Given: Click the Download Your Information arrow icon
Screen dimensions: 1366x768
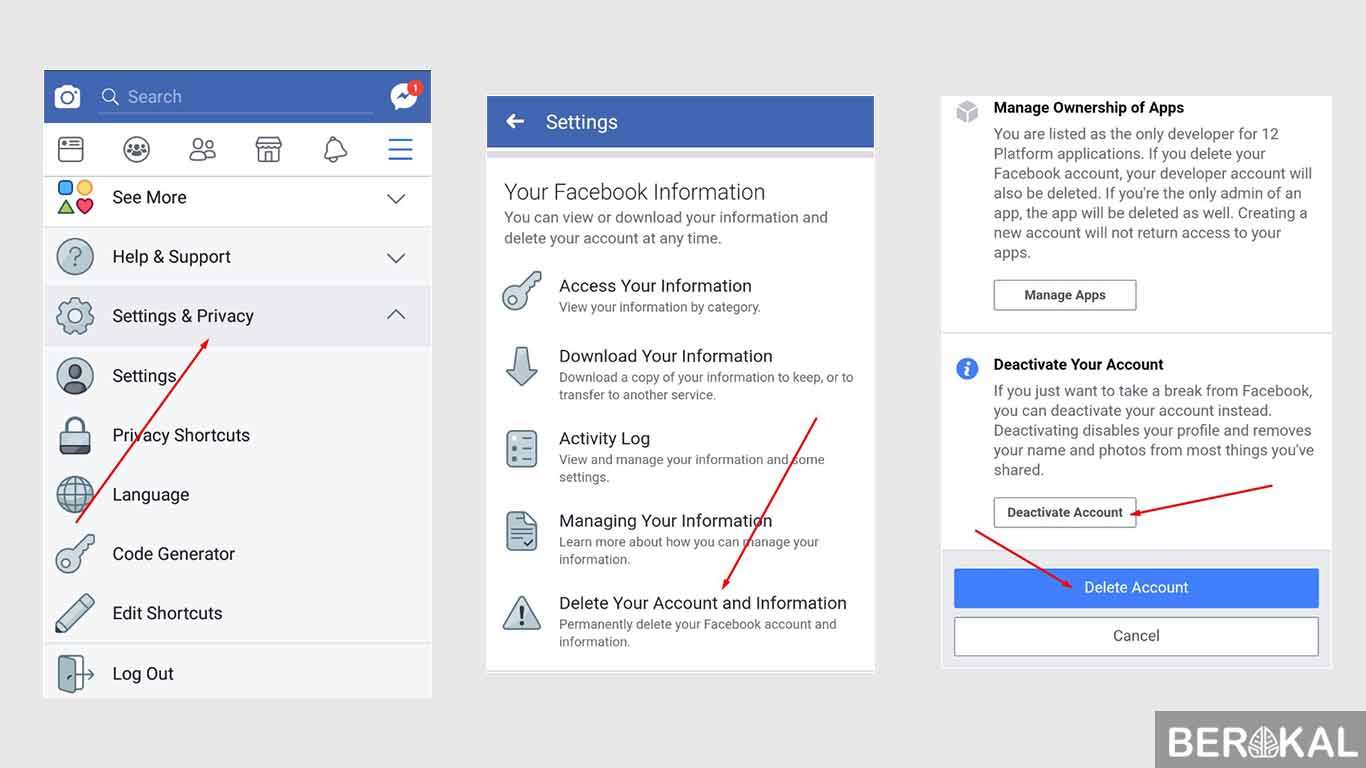Looking at the screenshot, I should pyautogui.click(x=522, y=367).
